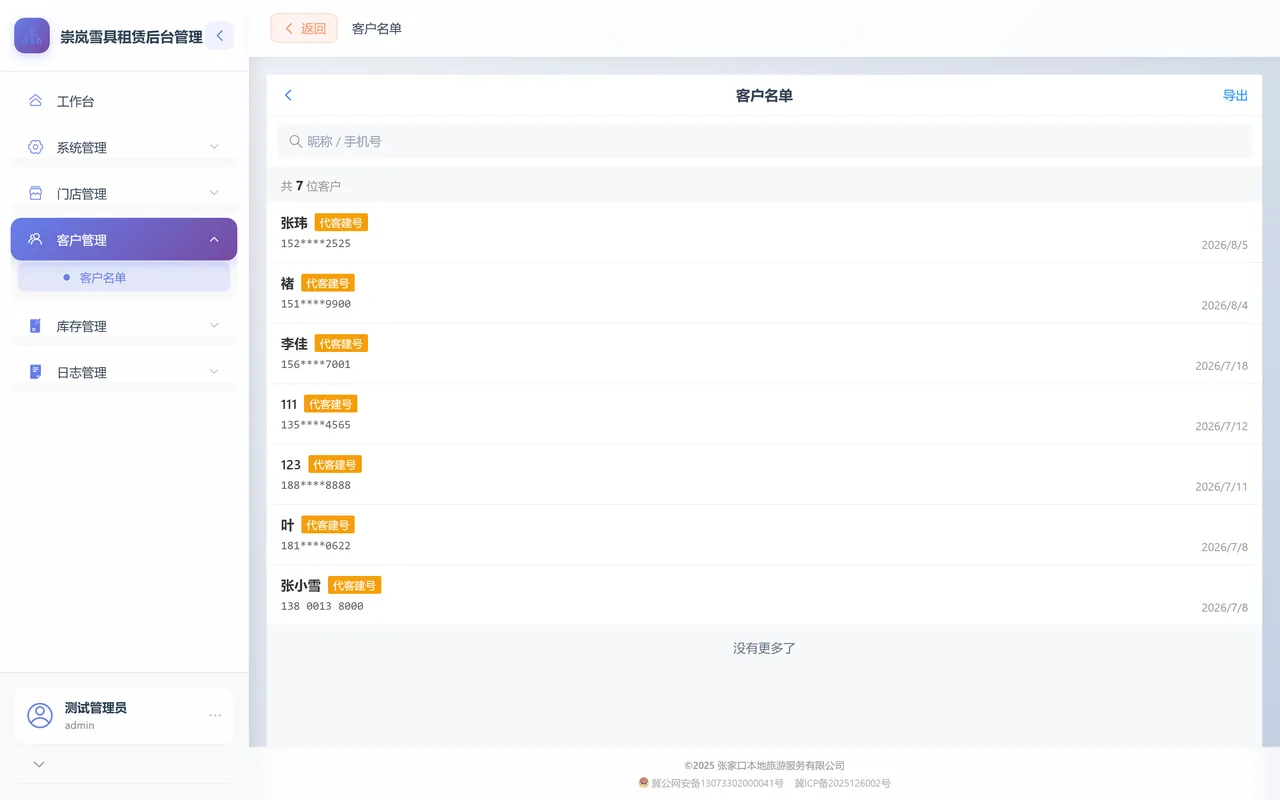The image size is (1280, 800).
Task: Open the 库存管理 menu item
Action: pos(124,326)
